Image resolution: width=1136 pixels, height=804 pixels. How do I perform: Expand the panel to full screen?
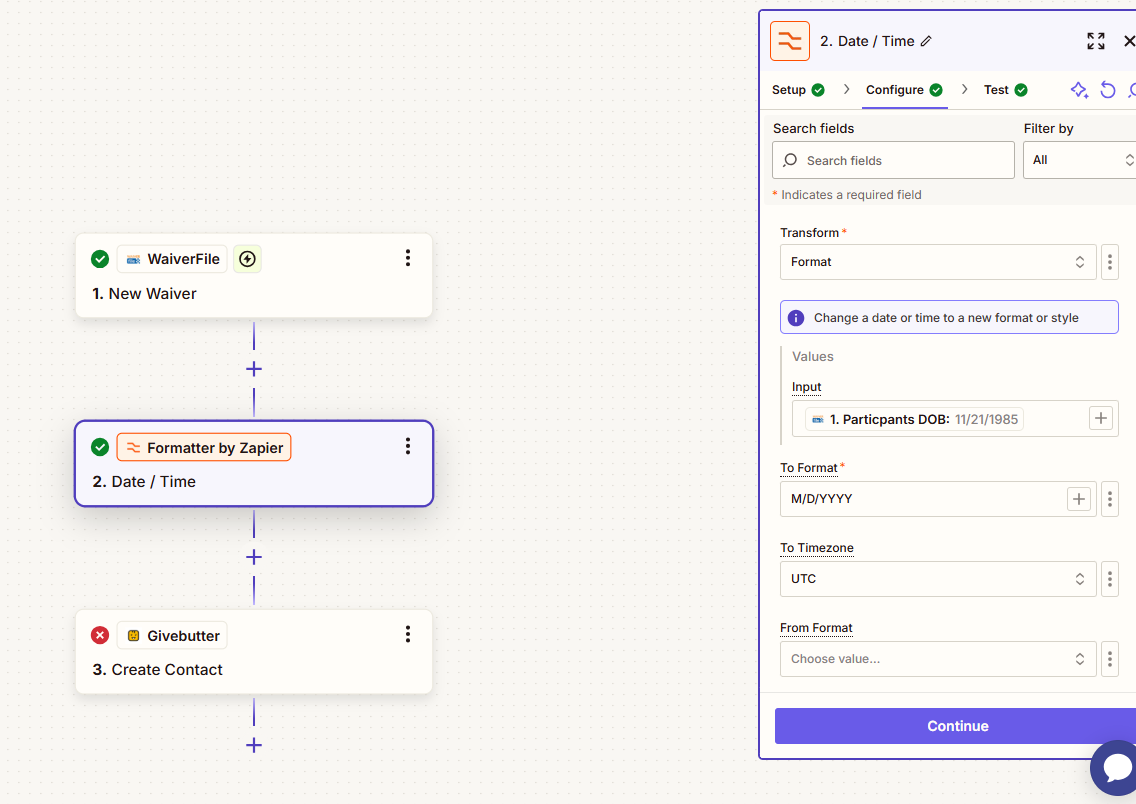(x=1095, y=41)
